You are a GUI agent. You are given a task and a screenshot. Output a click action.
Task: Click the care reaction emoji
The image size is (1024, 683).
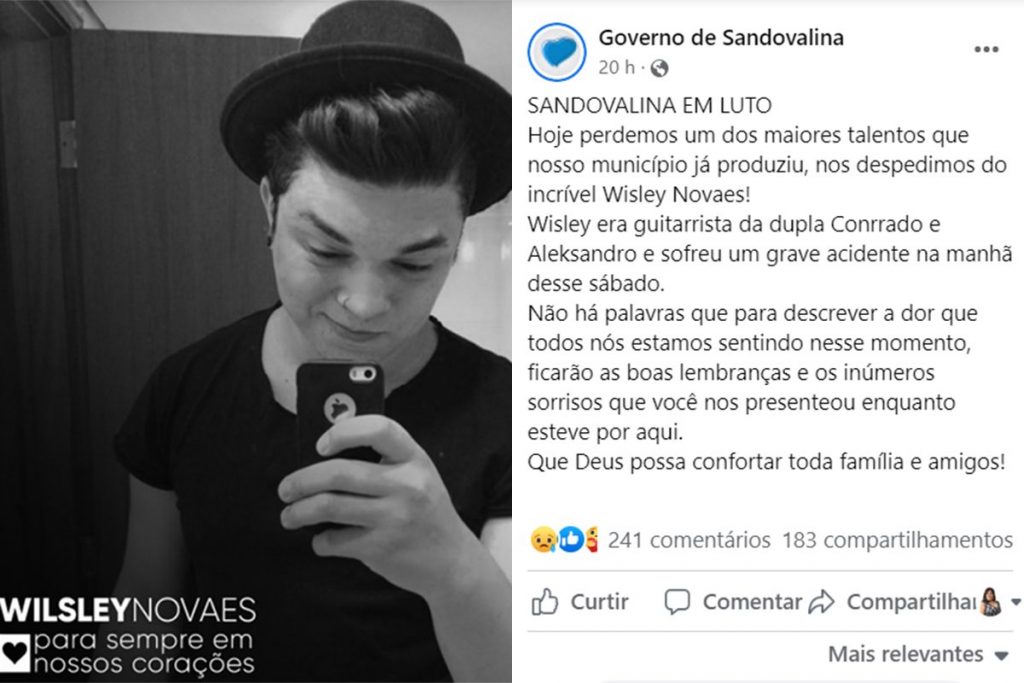(x=591, y=539)
